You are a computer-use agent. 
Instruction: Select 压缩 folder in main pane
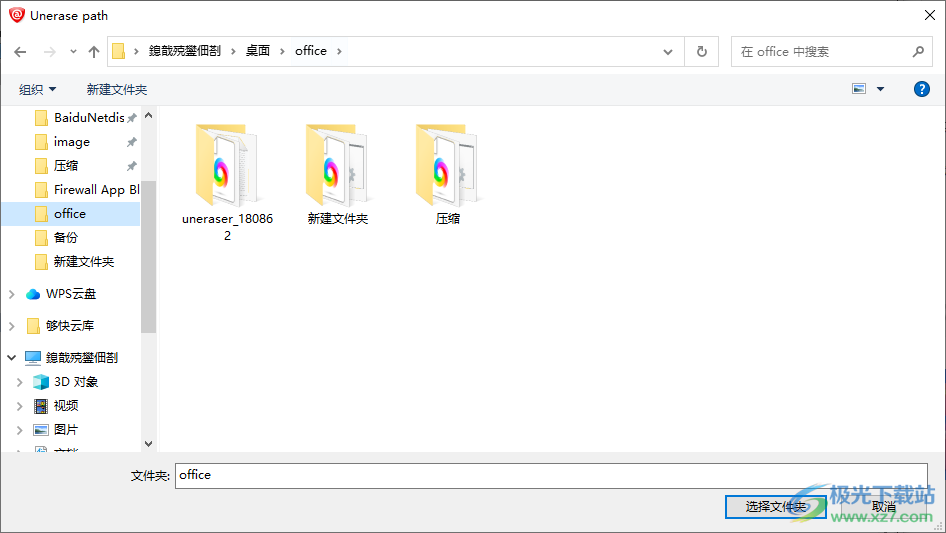[448, 174]
